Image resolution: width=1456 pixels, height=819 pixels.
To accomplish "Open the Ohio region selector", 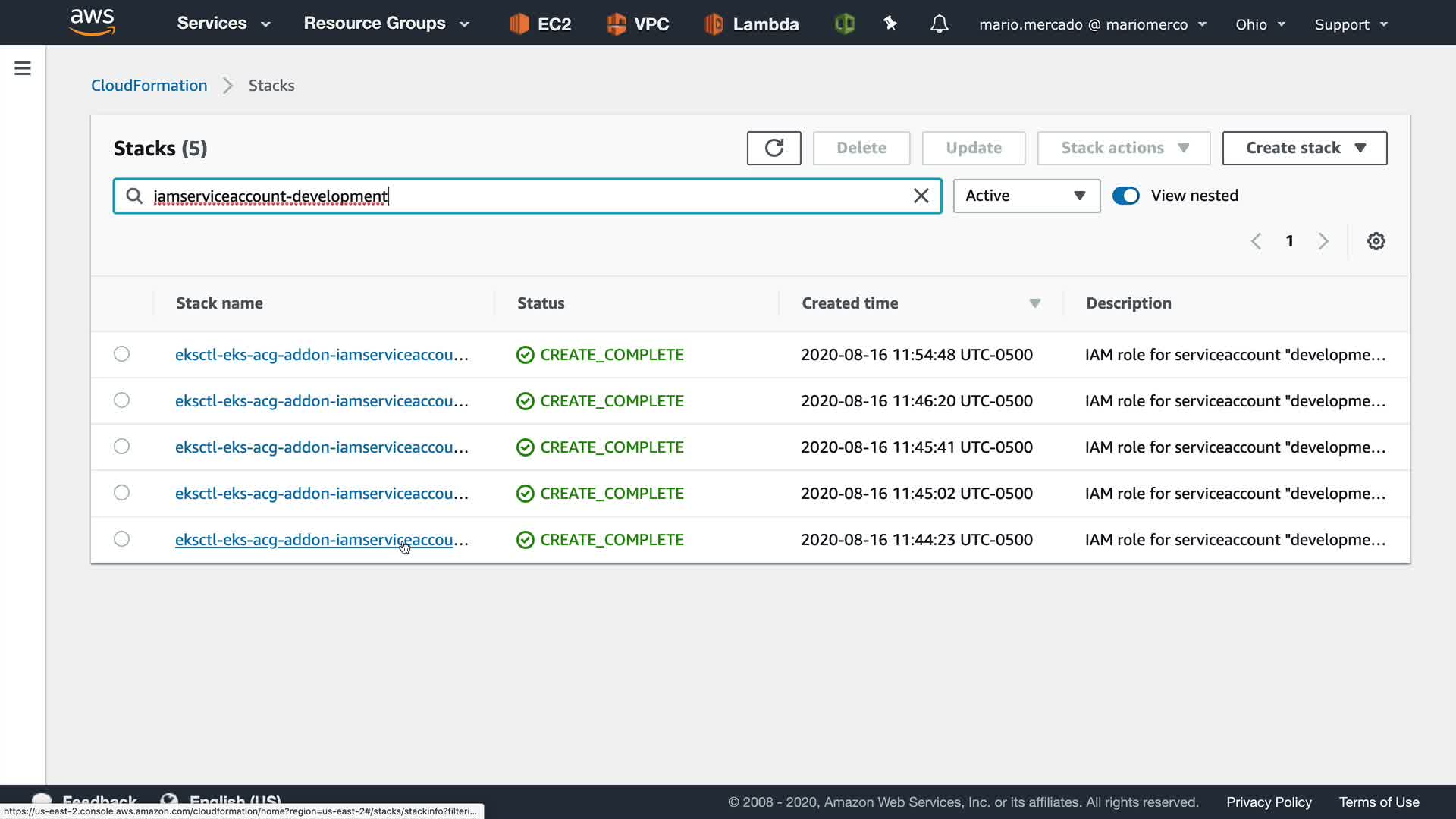I will tap(1260, 24).
